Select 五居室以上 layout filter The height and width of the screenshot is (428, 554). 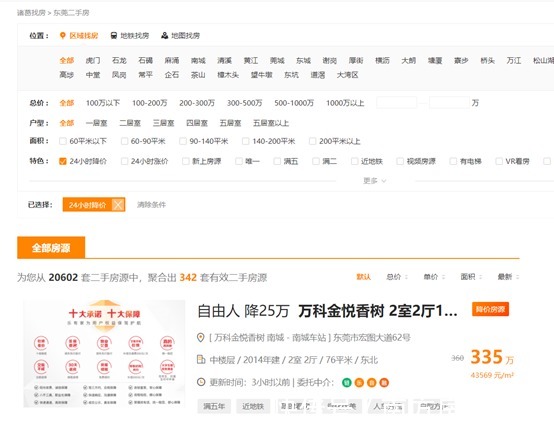point(271,123)
